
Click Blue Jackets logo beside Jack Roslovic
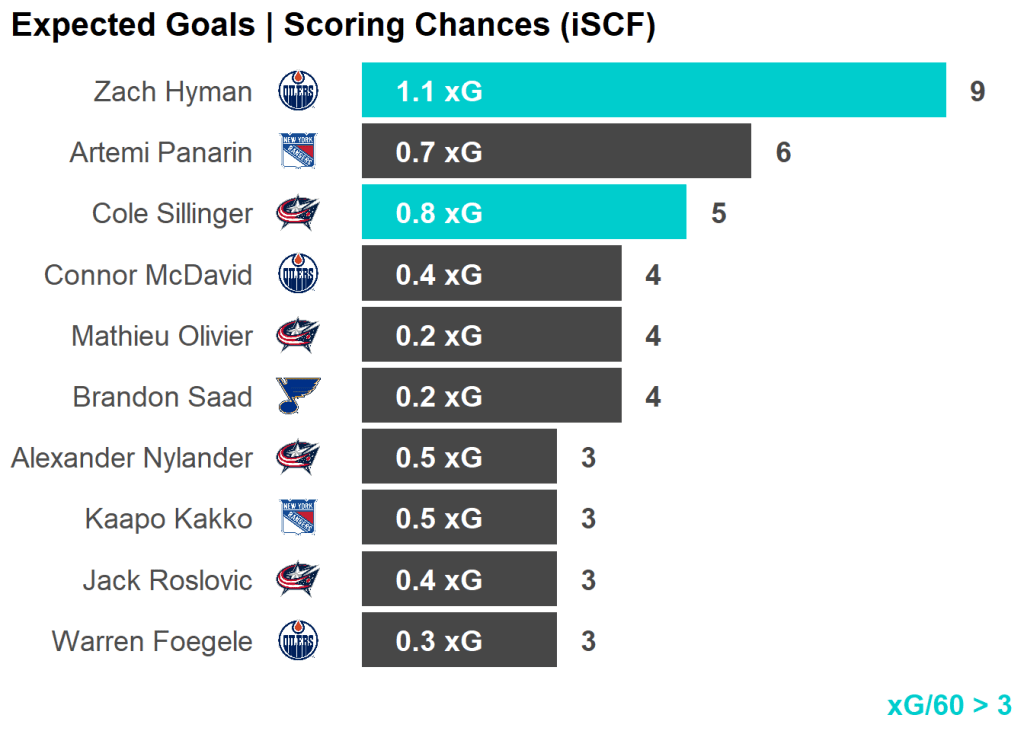(x=298, y=579)
